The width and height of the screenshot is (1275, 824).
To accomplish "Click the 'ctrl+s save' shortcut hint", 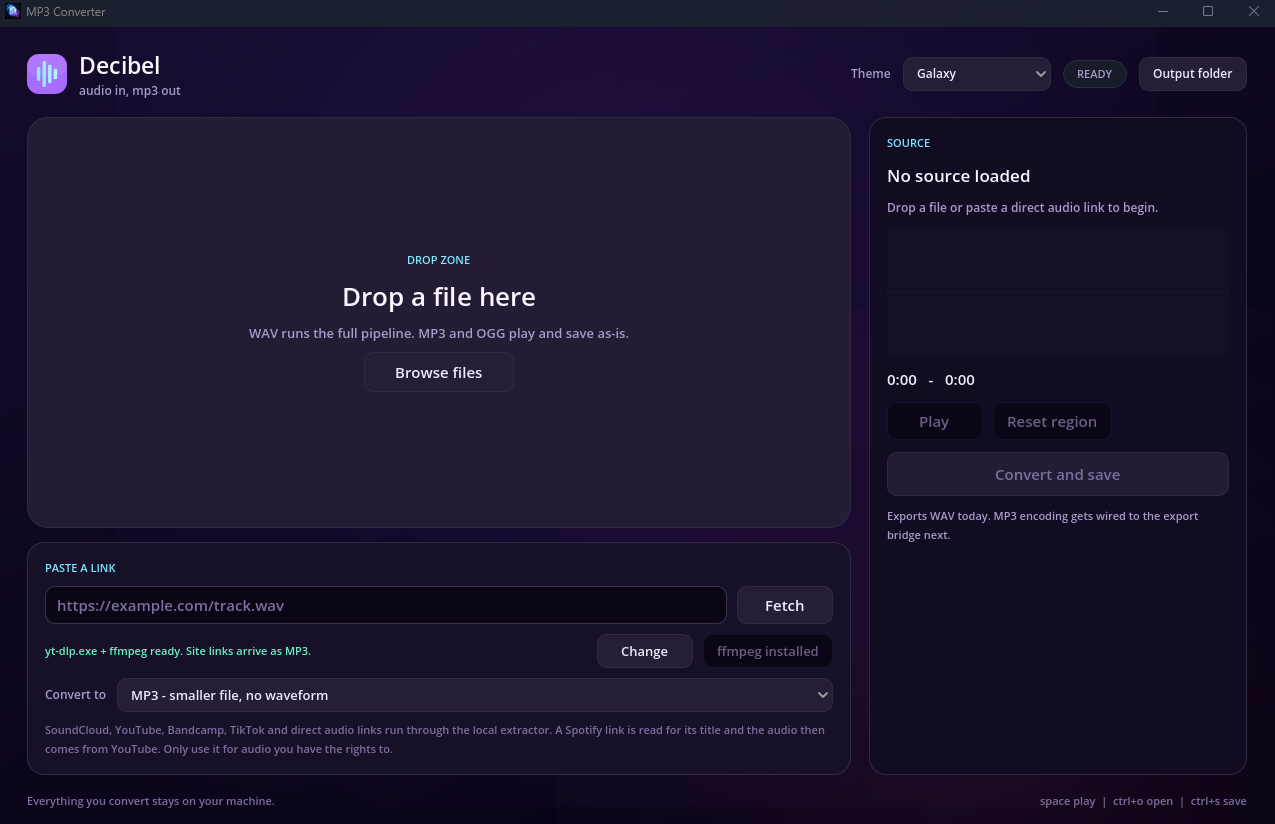I will (x=1218, y=801).
